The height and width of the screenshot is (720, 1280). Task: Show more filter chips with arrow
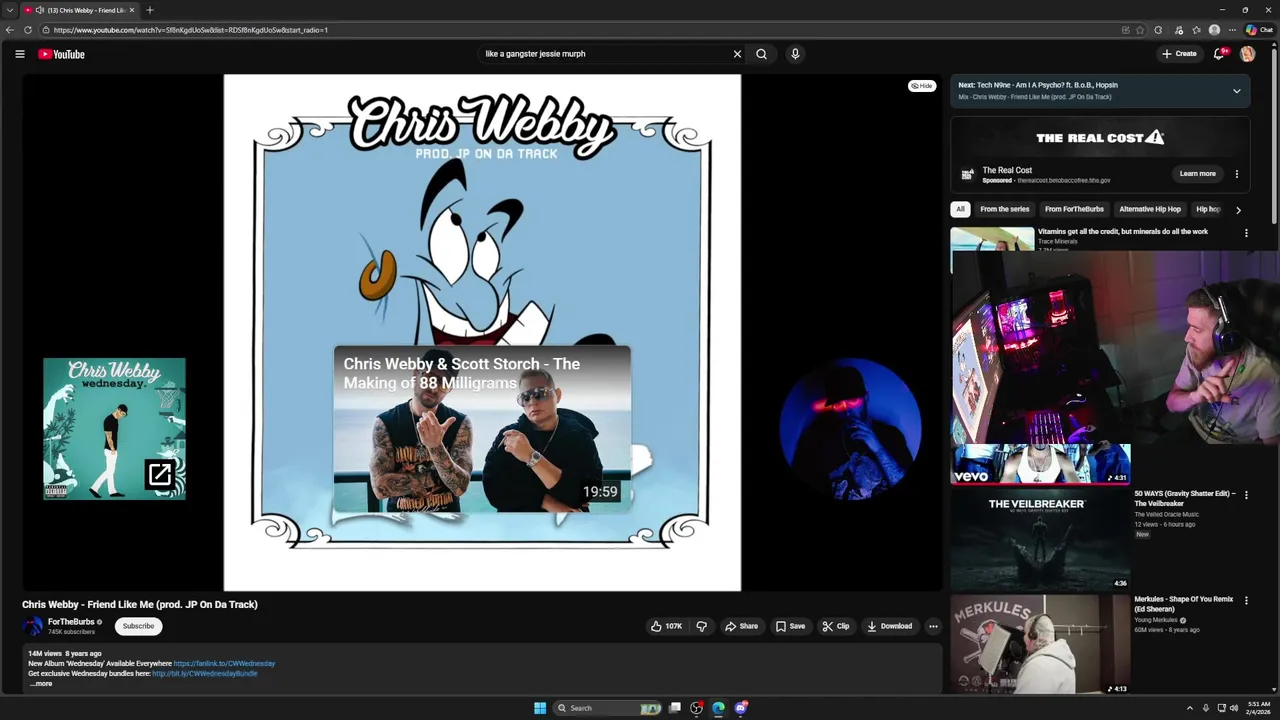tap(1238, 210)
